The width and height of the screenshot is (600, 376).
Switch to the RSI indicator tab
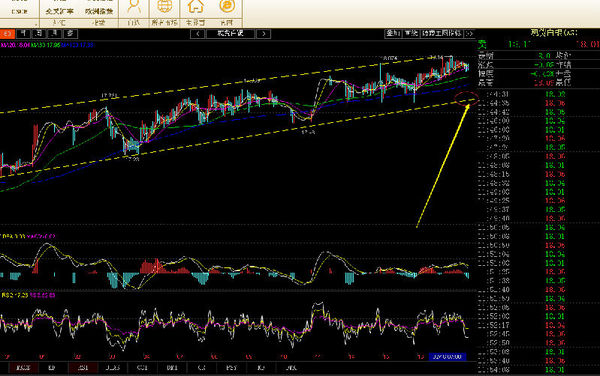point(83,368)
